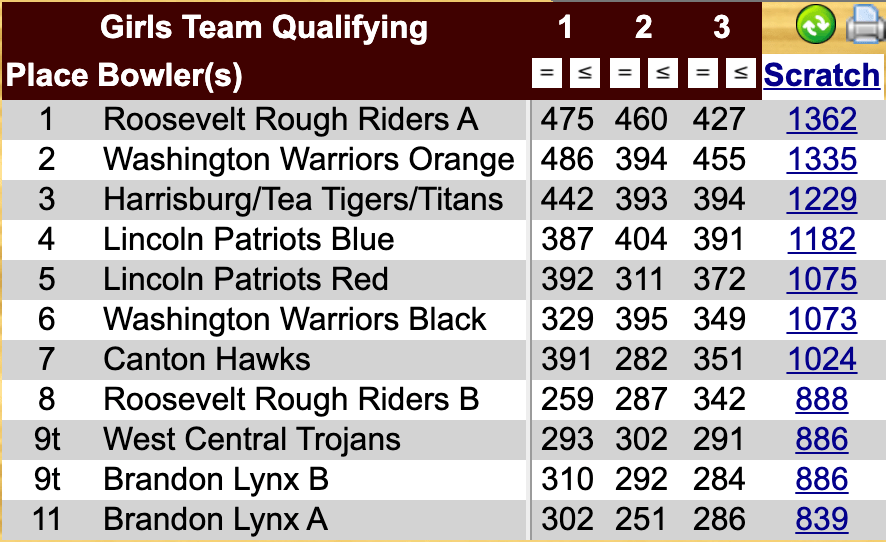886x542 pixels.
Task: Click the less-than-or-equal icon under game 3
Action: [x=740, y=73]
